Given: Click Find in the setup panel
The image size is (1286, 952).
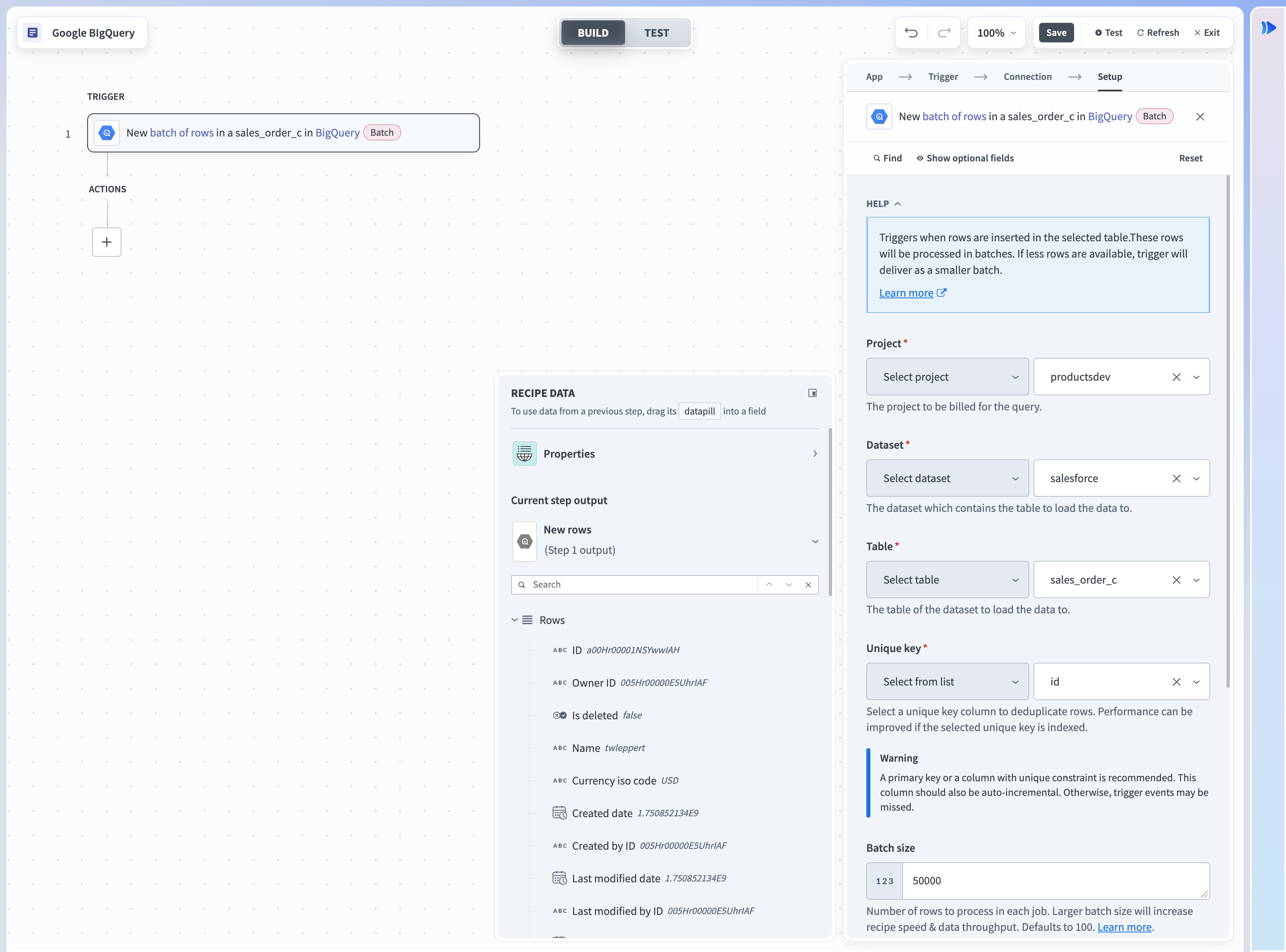Looking at the screenshot, I should tap(887, 158).
